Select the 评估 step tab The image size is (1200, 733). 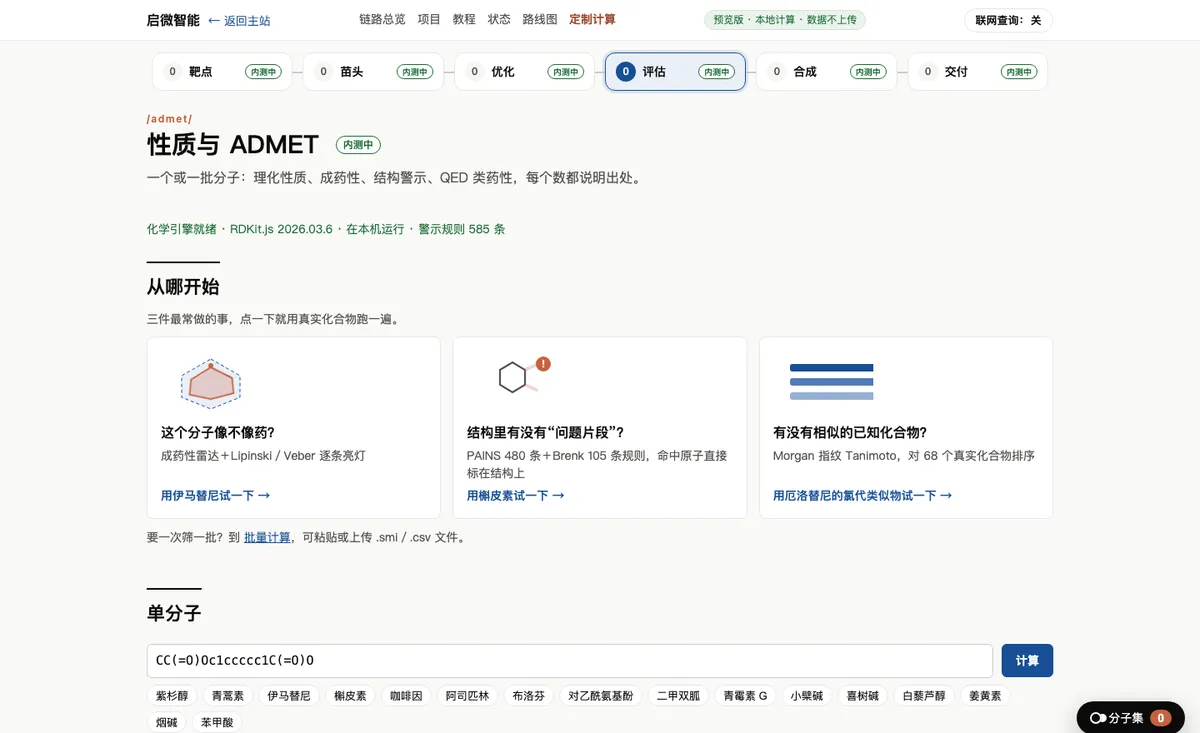tap(675, 72)
